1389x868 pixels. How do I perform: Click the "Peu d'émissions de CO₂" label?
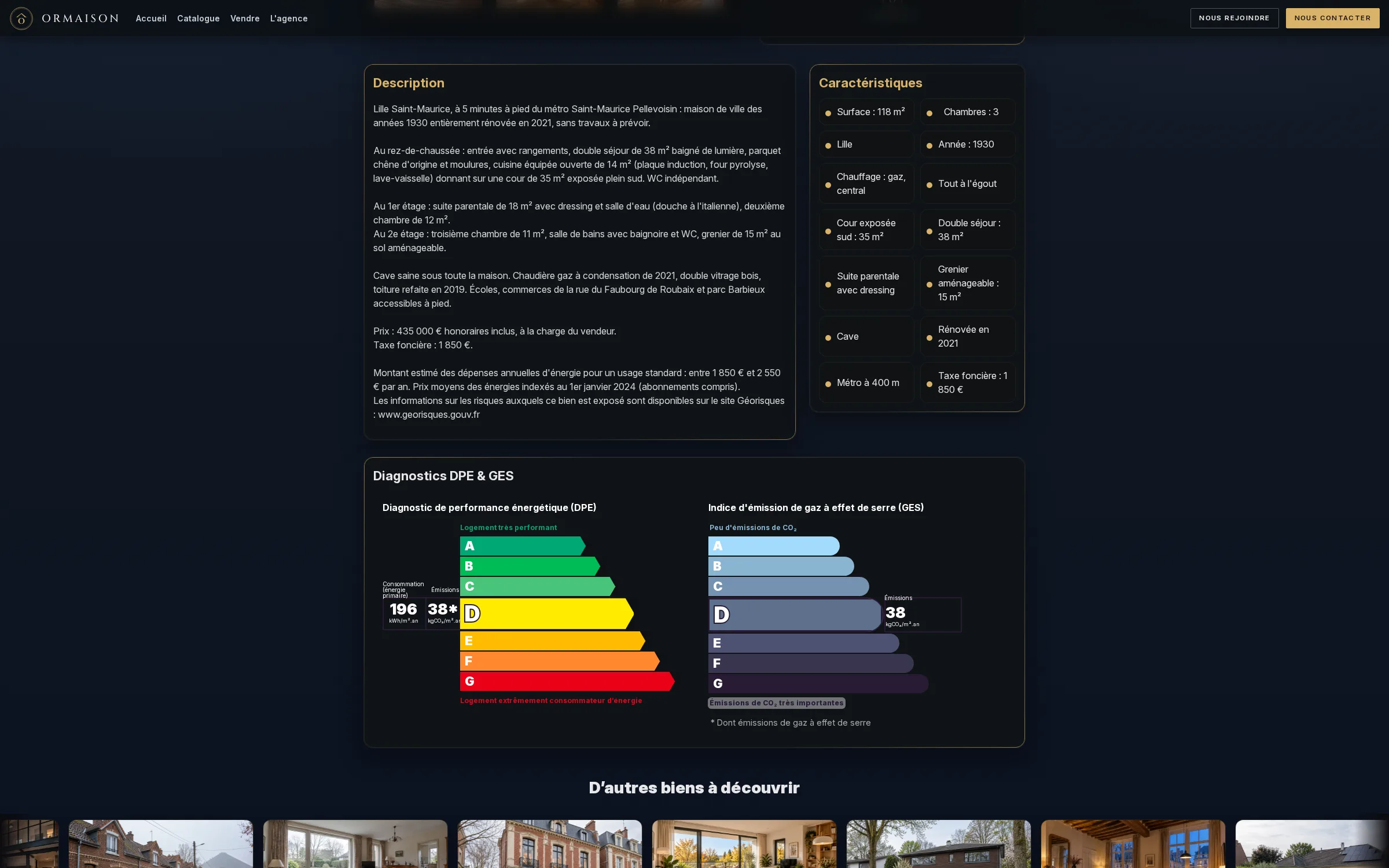[x=753, y=528]
